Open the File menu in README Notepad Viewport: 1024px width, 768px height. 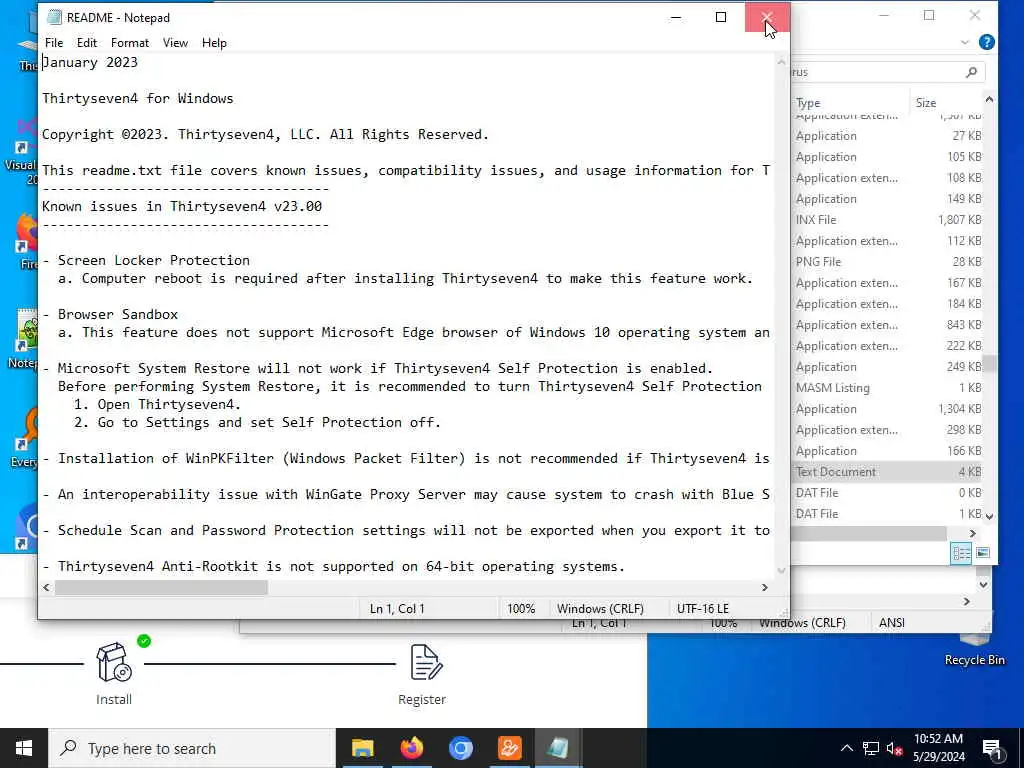click(x=54, y=42)
